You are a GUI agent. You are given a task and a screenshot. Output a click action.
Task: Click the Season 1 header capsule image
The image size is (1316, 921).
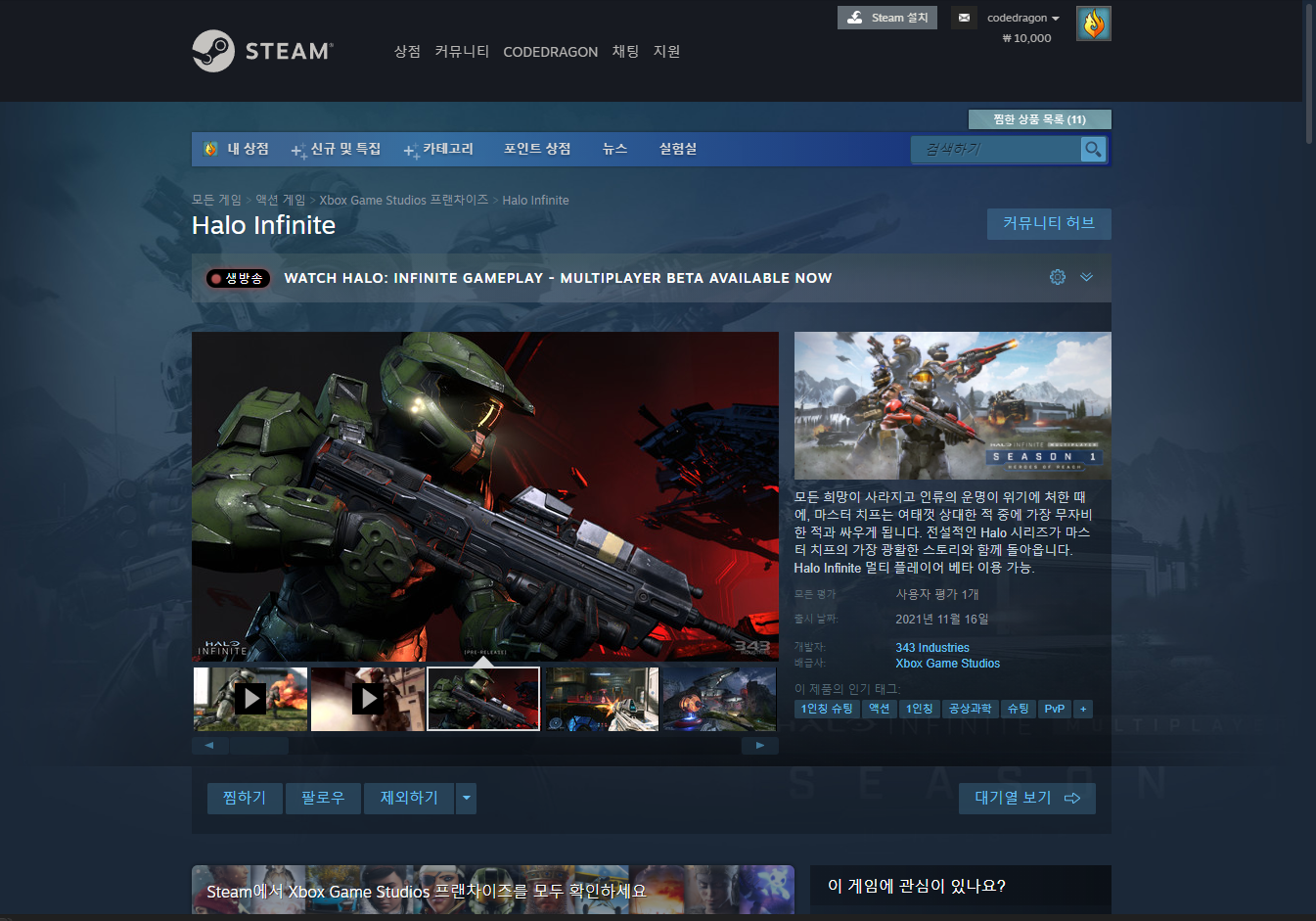953,405
